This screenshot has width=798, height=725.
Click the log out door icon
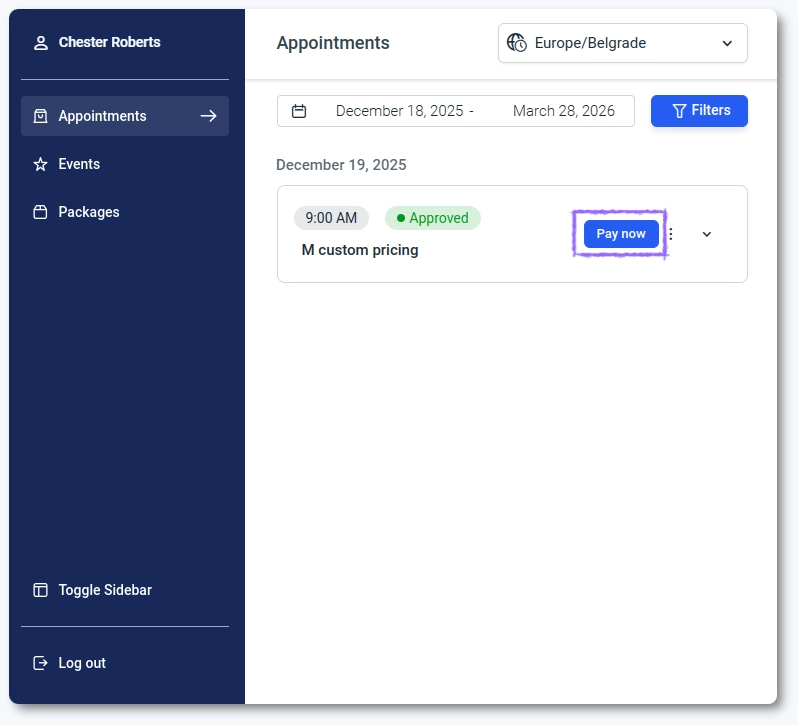pos(41,663)
